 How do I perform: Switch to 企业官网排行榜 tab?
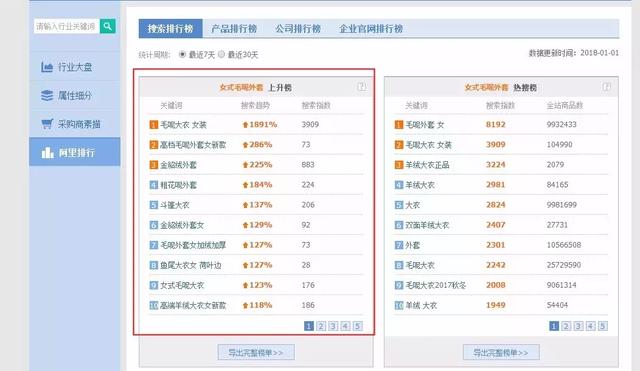(371, 29)
